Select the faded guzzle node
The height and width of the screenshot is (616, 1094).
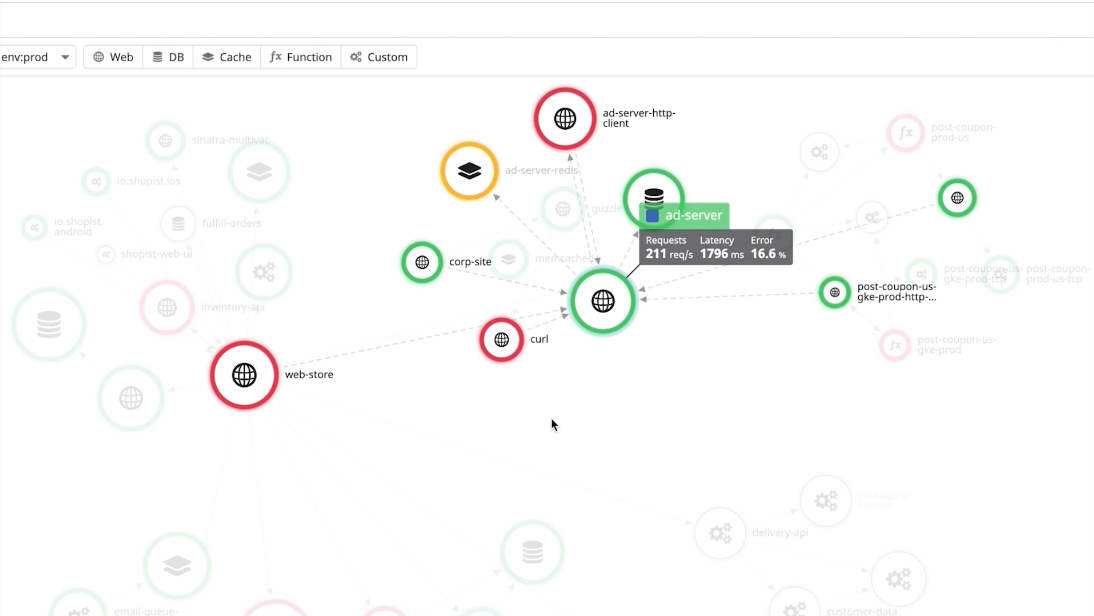563,209
